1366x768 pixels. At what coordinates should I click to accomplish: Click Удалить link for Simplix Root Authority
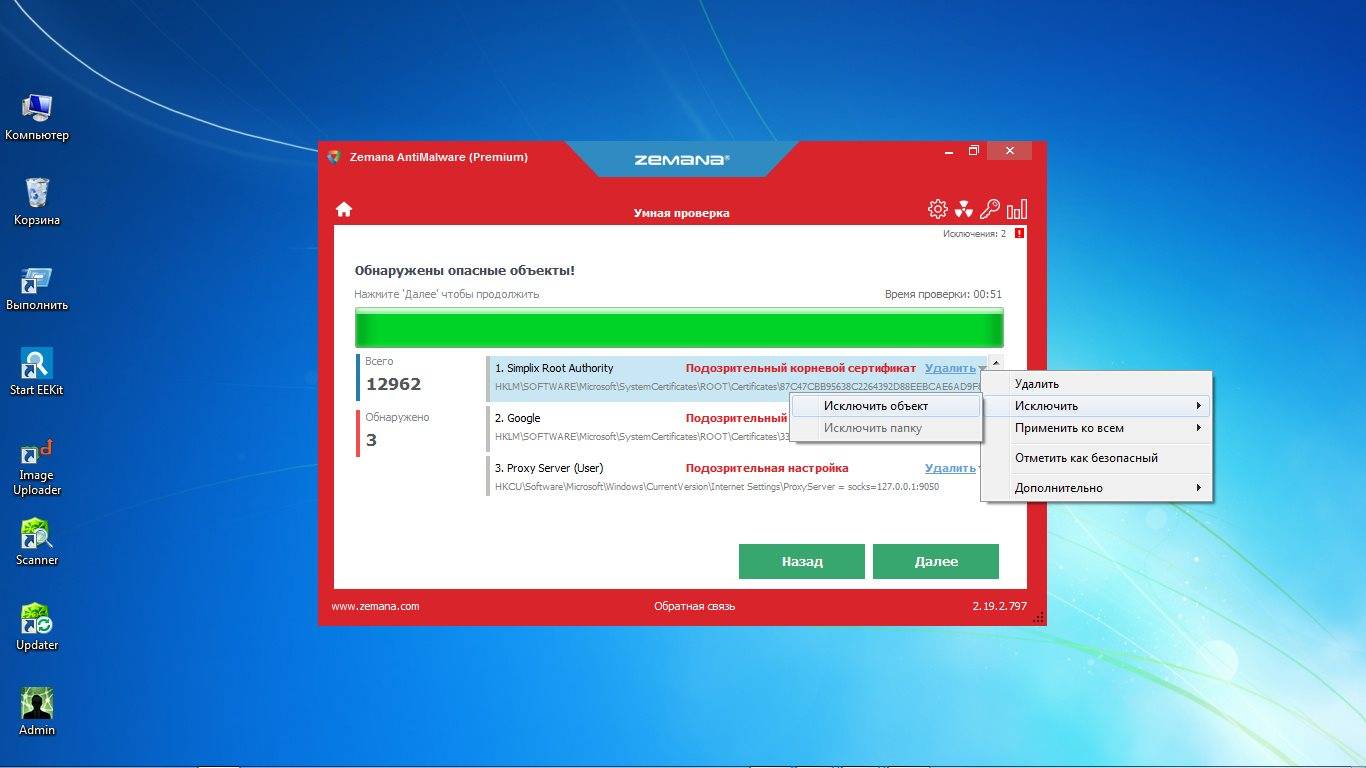click(950, 368)
